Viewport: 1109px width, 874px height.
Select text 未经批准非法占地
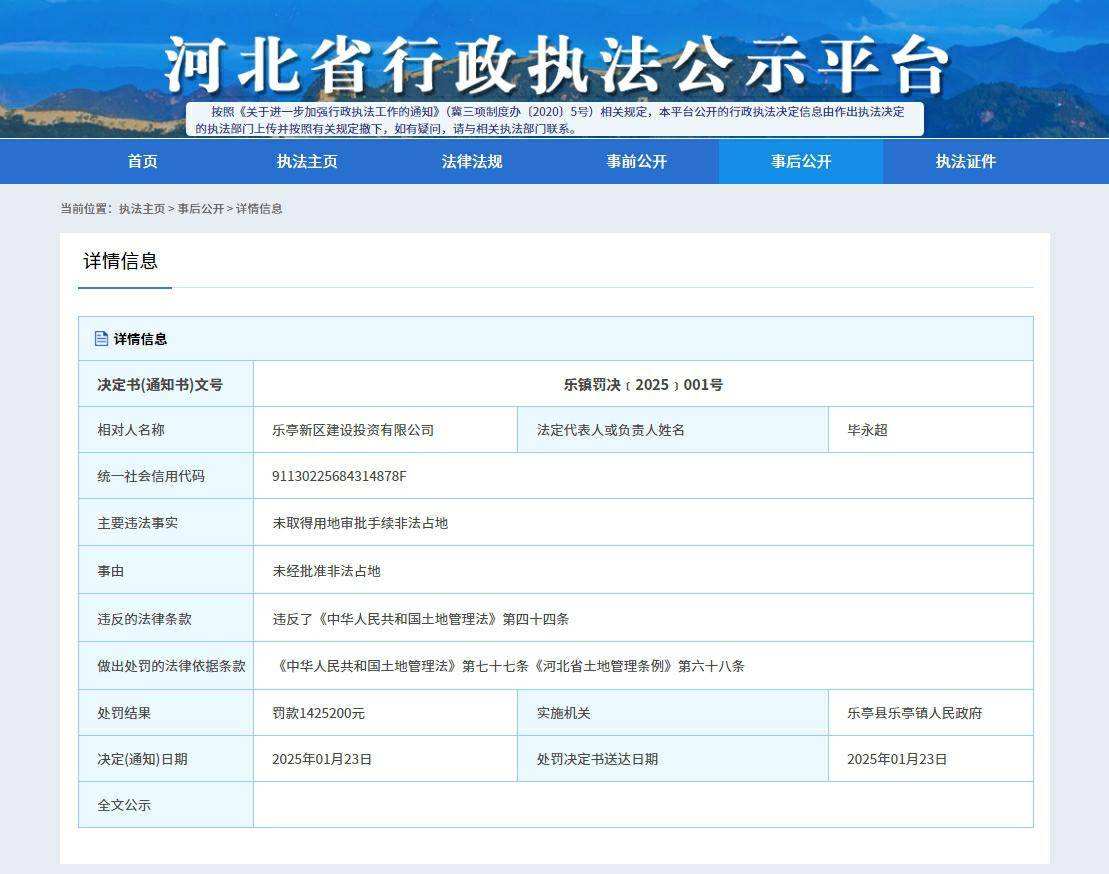(326, 571)
